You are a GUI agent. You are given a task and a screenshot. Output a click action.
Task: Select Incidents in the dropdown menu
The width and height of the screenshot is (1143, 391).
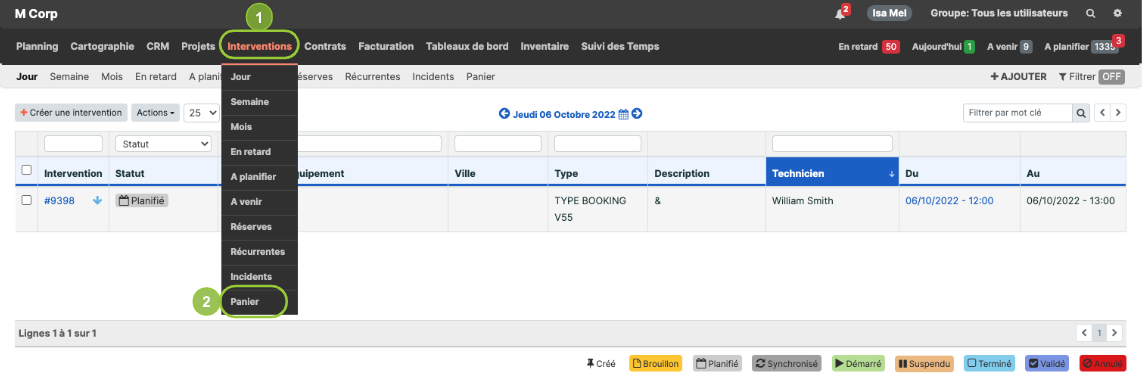click(x=260, y=277)
